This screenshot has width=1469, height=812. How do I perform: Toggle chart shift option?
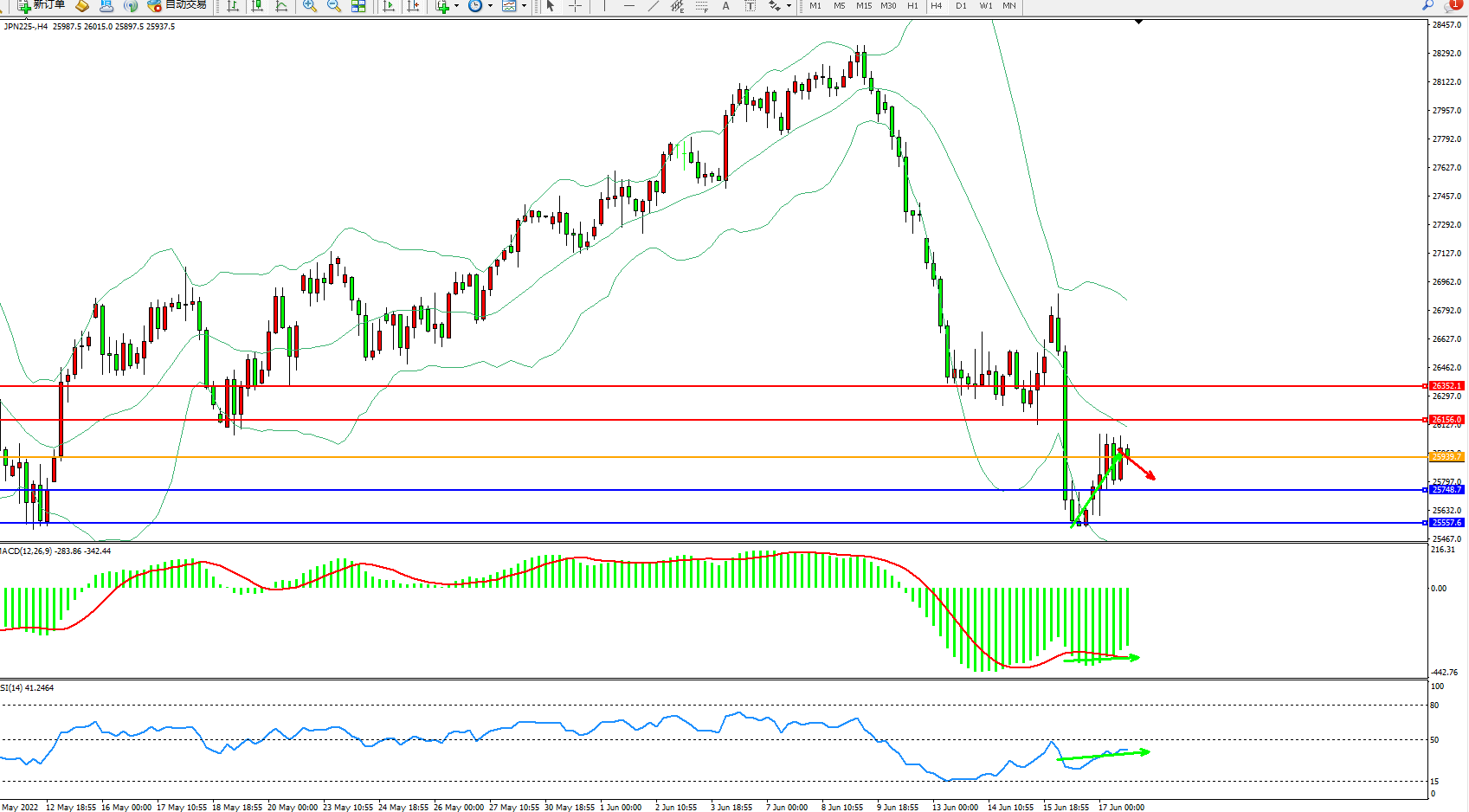tap(413, 6)
